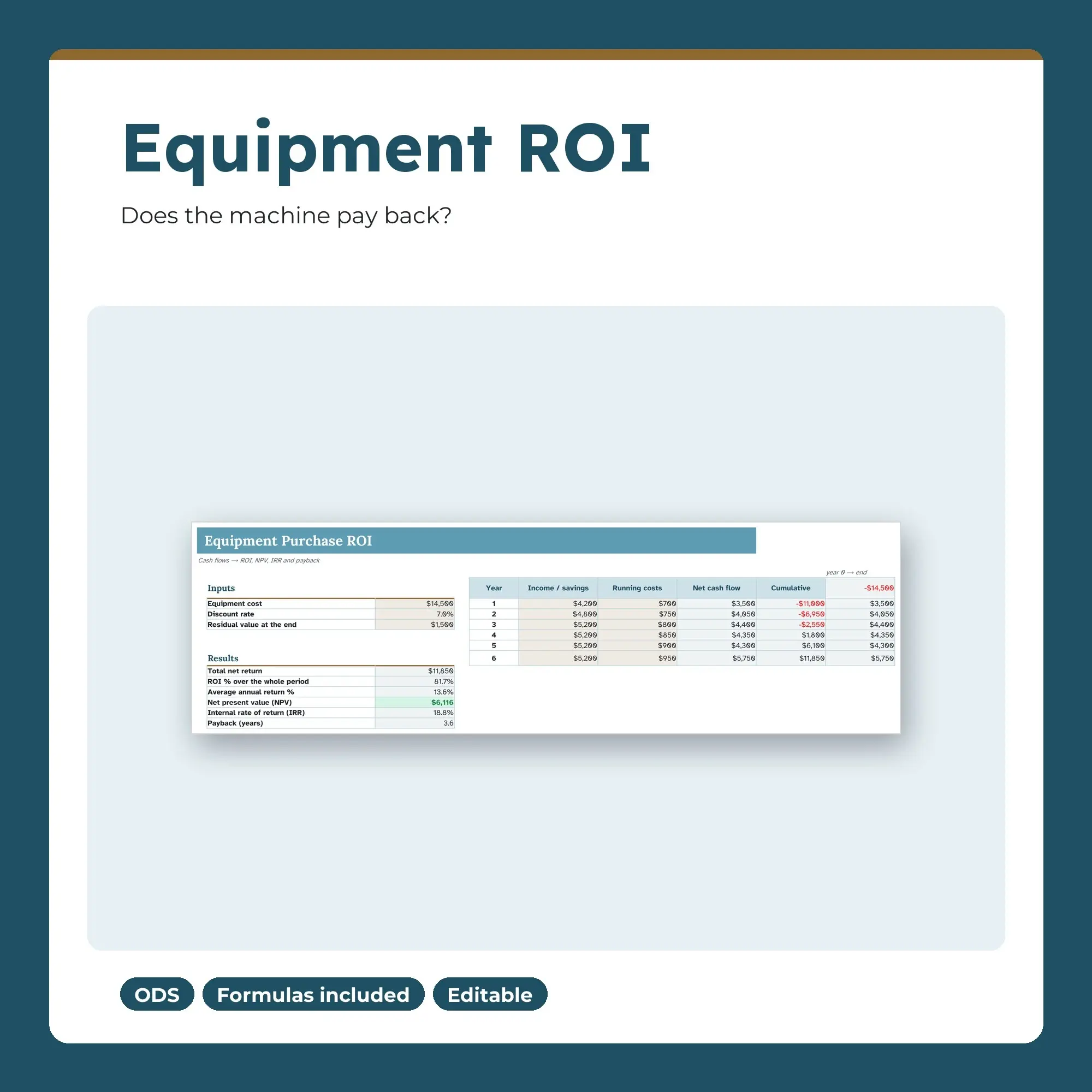Screen dimensions: 1092x1092
Task: Click the Formulas included badge
Action: point(313,994)
